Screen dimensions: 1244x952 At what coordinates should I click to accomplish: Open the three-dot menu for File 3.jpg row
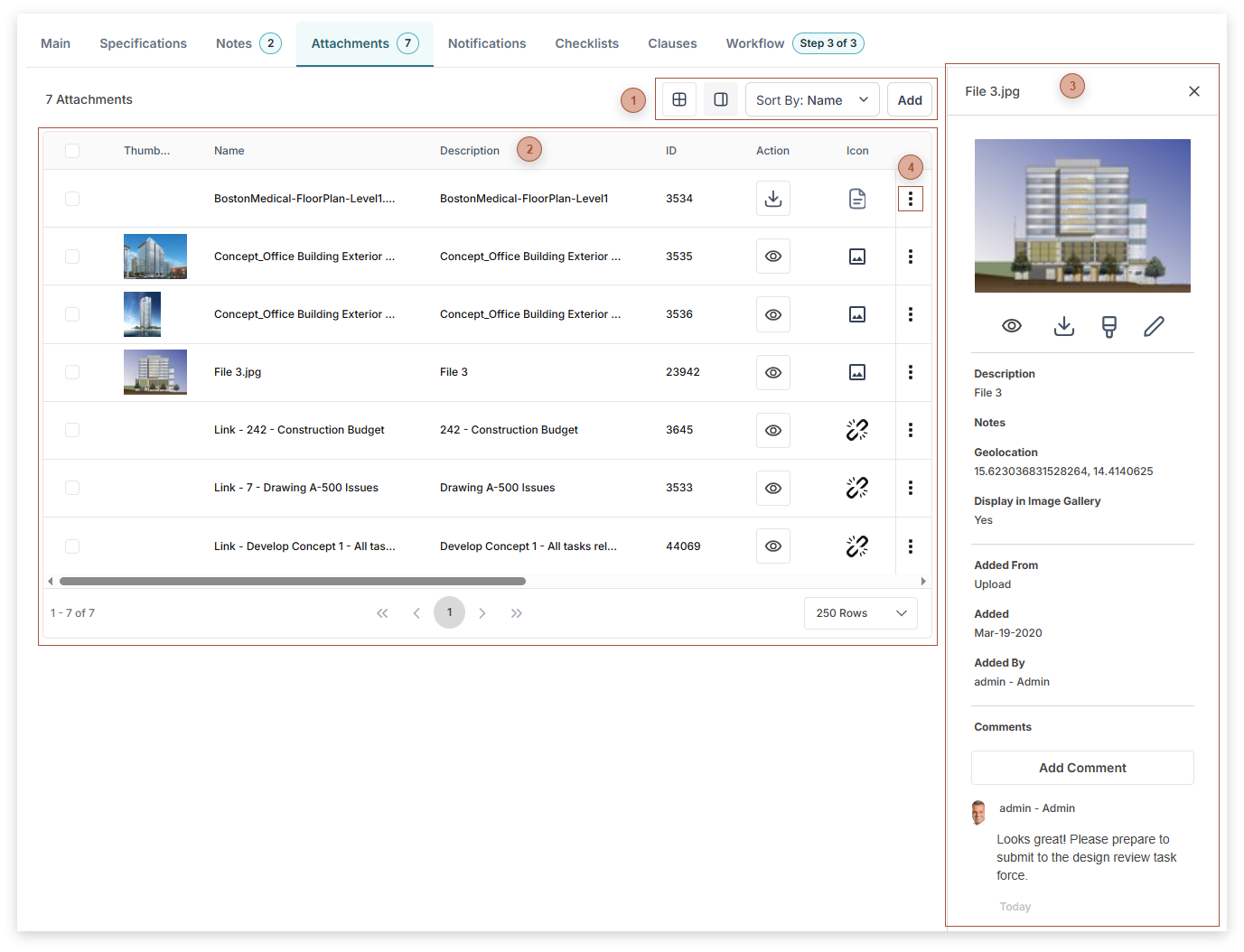(x=910, y=372)
